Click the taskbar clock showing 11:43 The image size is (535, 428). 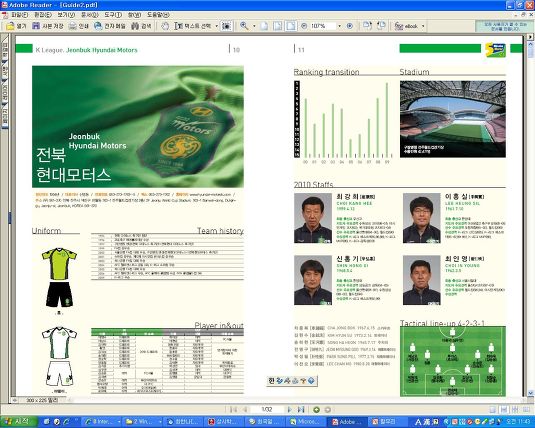point(518,422)
